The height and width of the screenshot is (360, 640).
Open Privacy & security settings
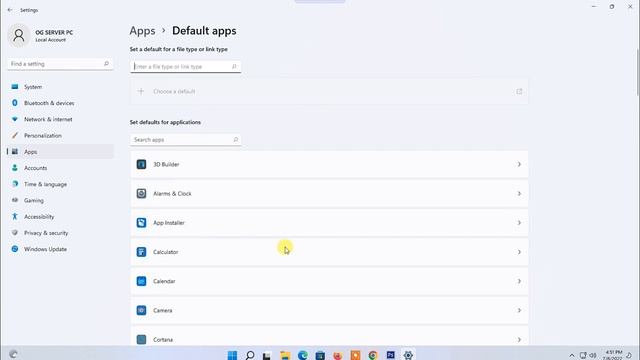(x=60, y=233)
